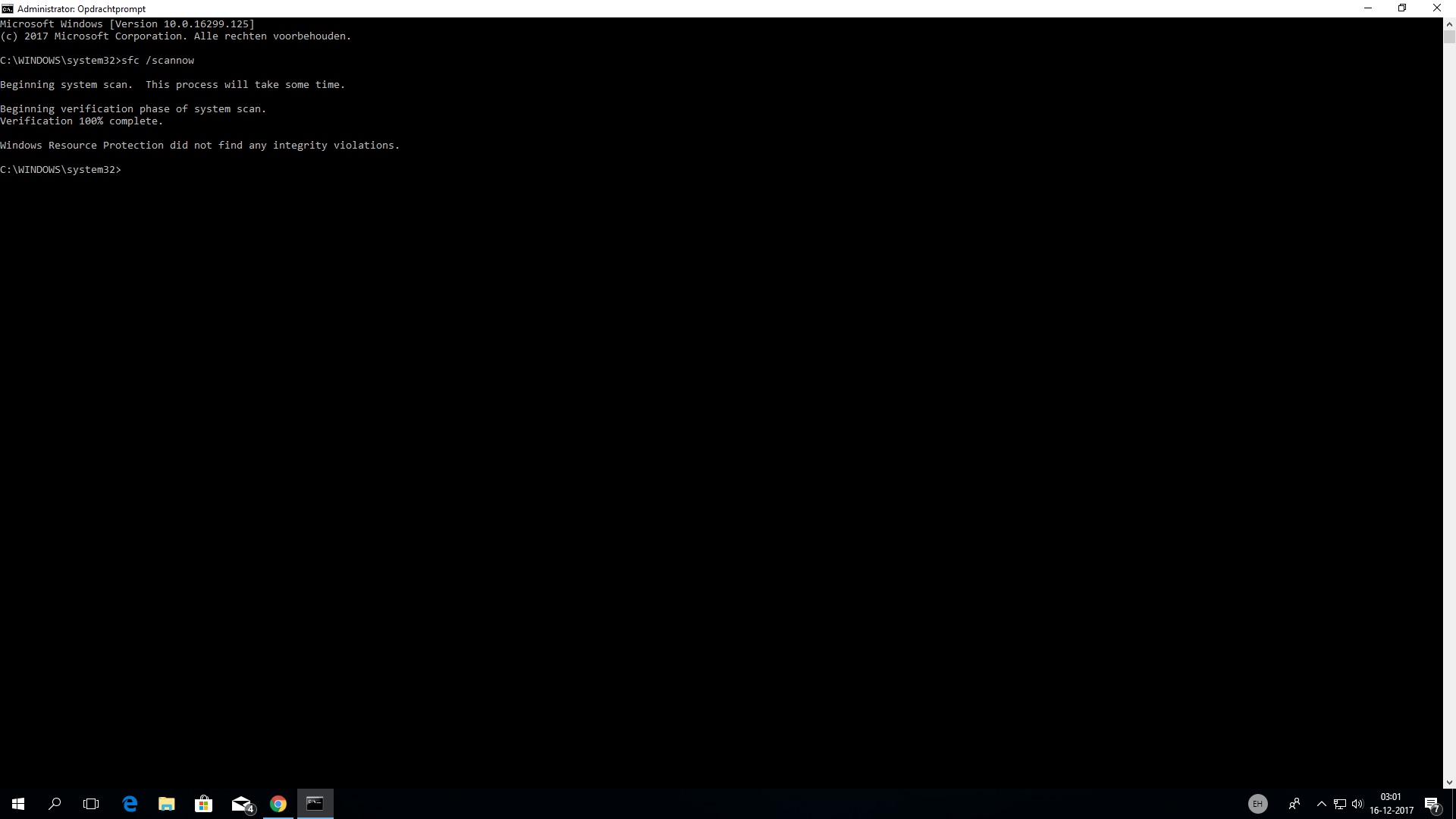Viewport: 1456px width, 819px height.
Task: Close the Administrator Opdrachtprompt window
Action: coord(1437,8)
